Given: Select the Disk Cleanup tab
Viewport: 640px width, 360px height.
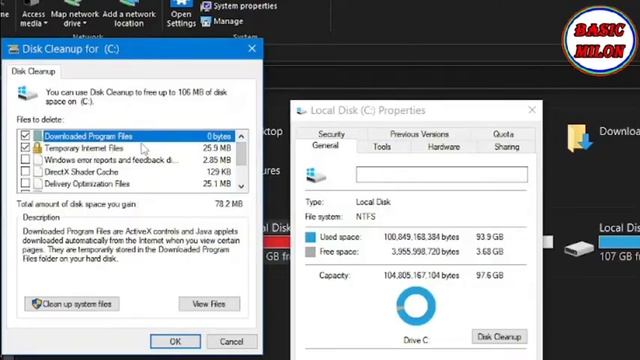Looking at the screenshot, I should [x=33, y=71].
